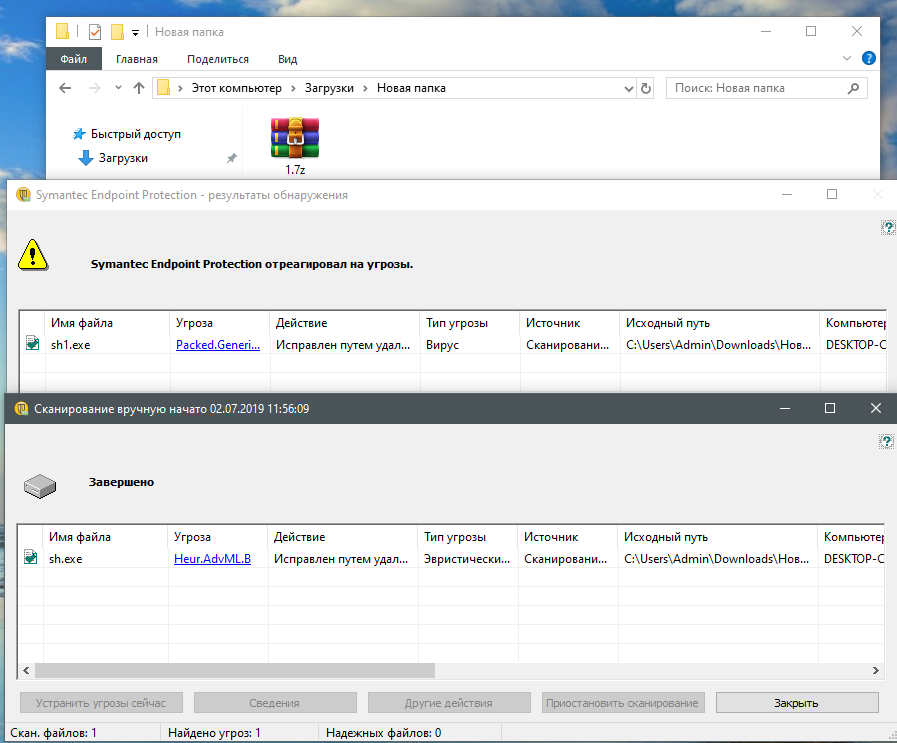Click the Эвристически... threat type cell
This screenshot has width=897, height=743.
(467, 559)
